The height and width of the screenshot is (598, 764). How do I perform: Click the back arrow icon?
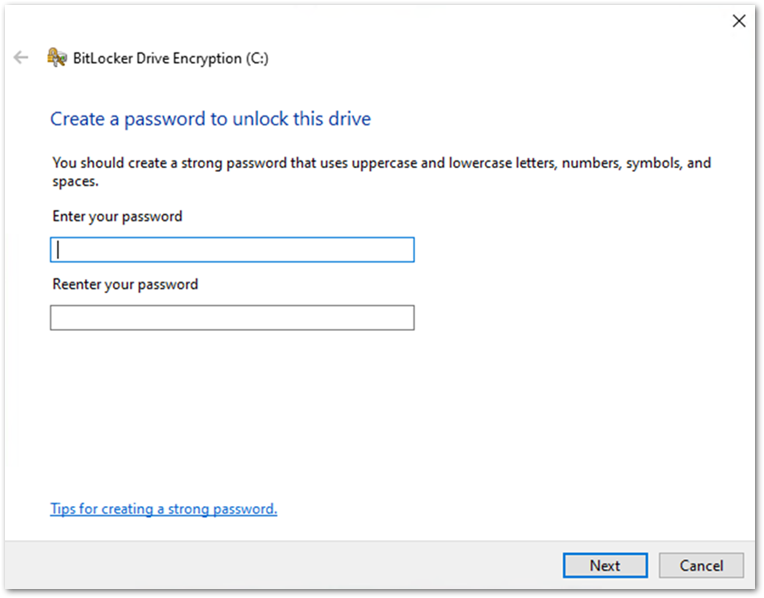point(21,58)
